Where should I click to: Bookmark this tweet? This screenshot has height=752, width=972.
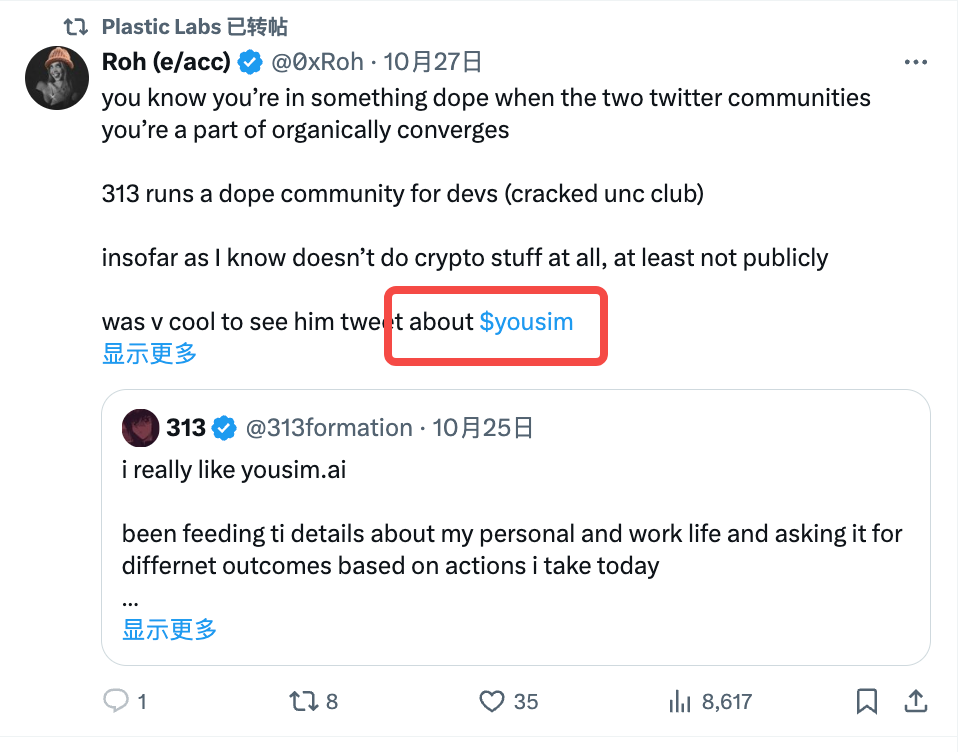pyautogui.click(x=868, y=701)
